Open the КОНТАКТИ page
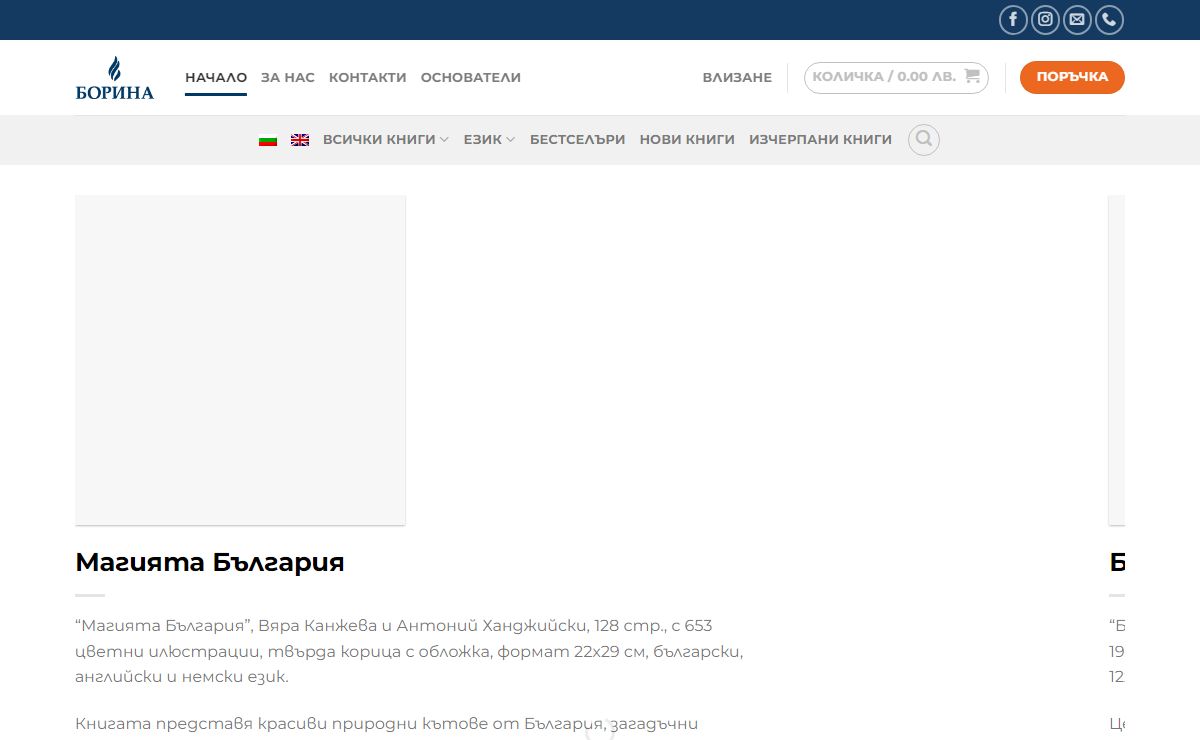The width and height of the screenshot is (1200, 740). 368,77
